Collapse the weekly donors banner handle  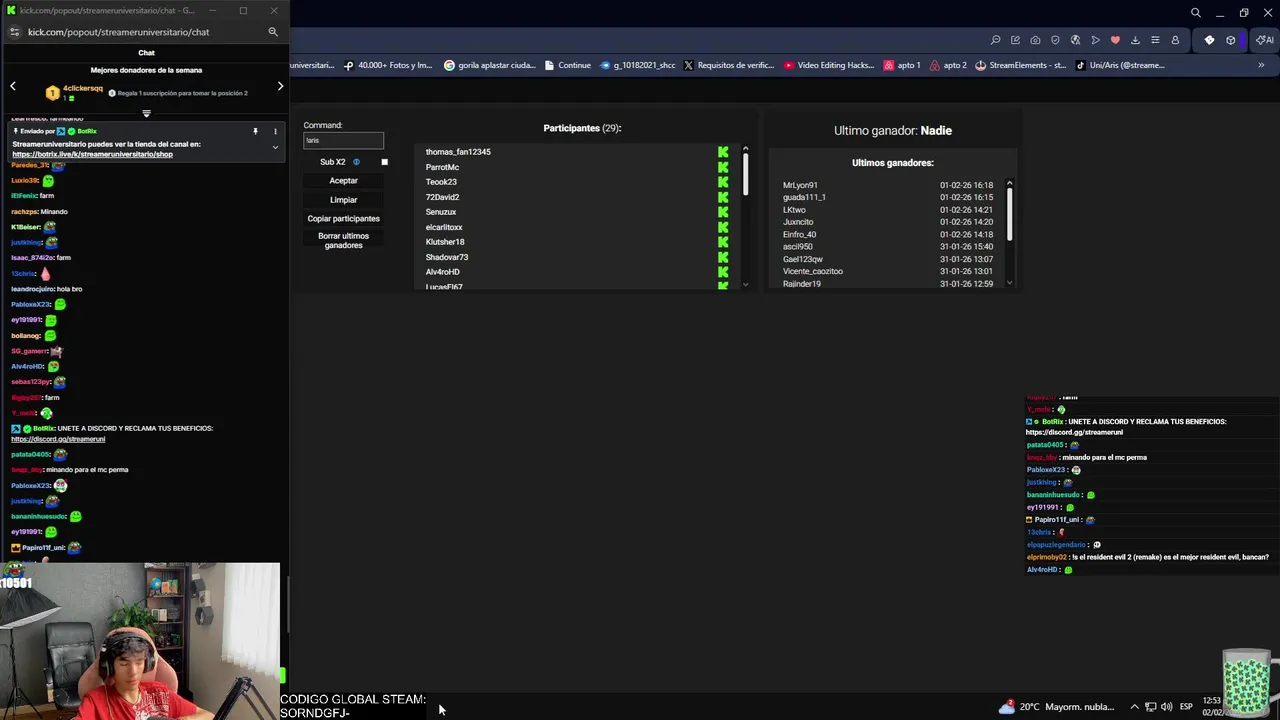tap(146, 114)
